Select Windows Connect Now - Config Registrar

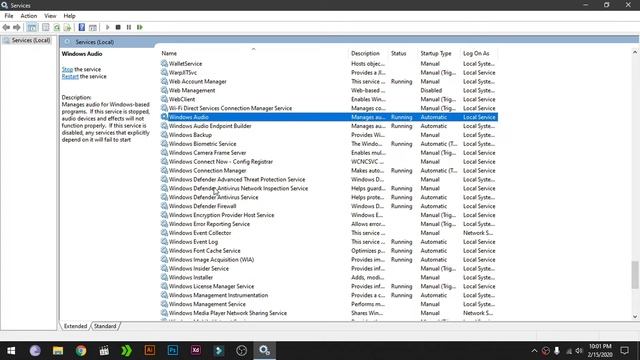(x=329, y=162)
